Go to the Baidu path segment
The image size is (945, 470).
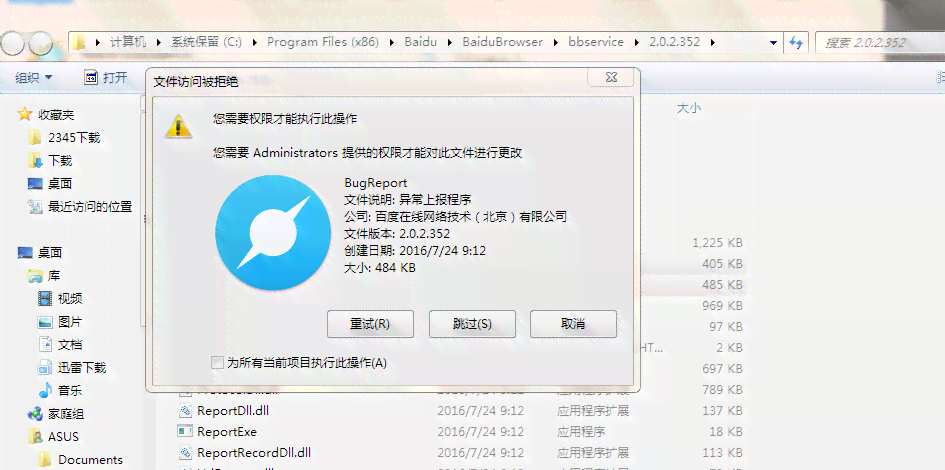click(x=421, y=42)
